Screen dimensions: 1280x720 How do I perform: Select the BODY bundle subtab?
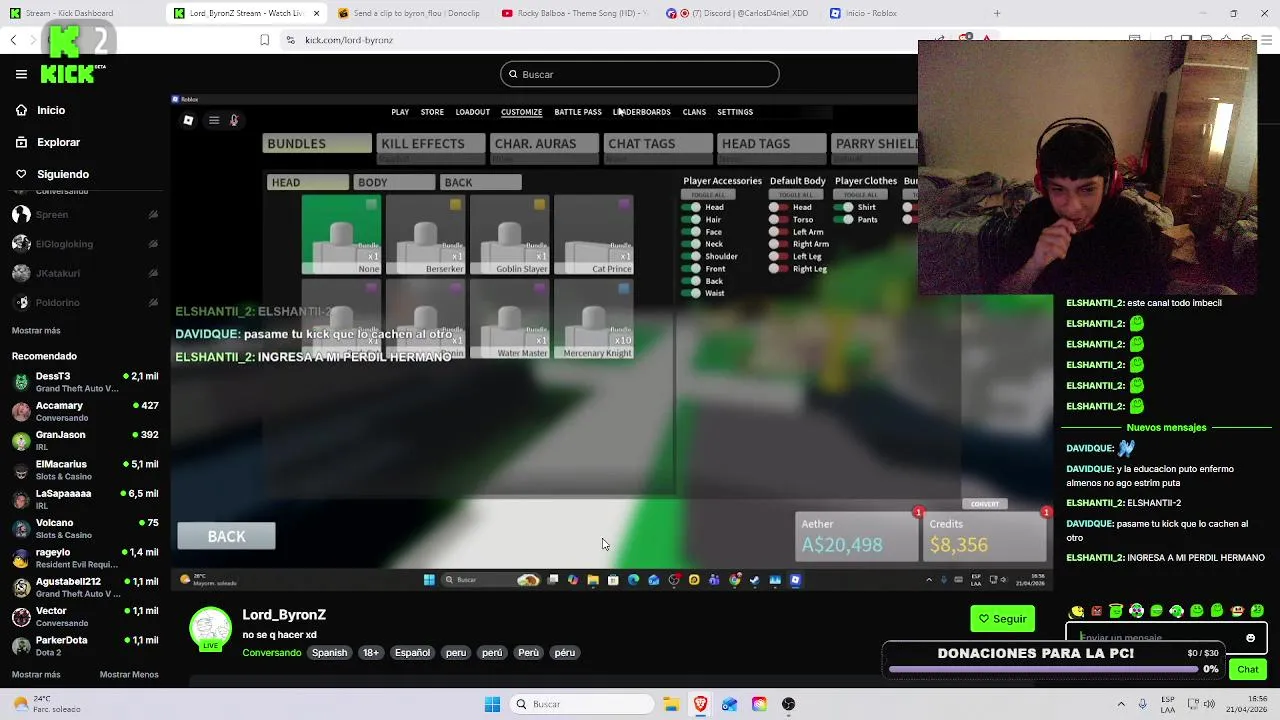click(x=394, y=182)
